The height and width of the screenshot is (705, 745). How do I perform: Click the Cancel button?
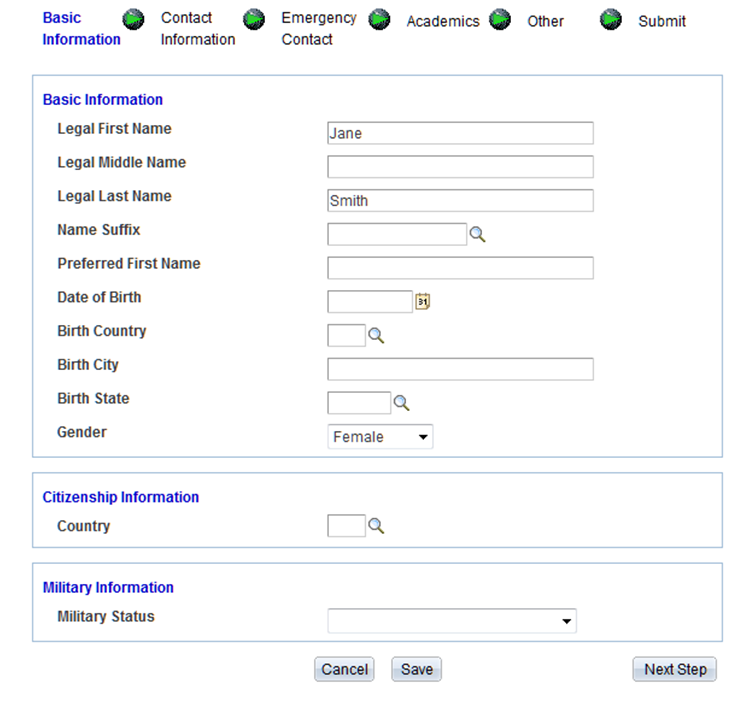(344, 669)
